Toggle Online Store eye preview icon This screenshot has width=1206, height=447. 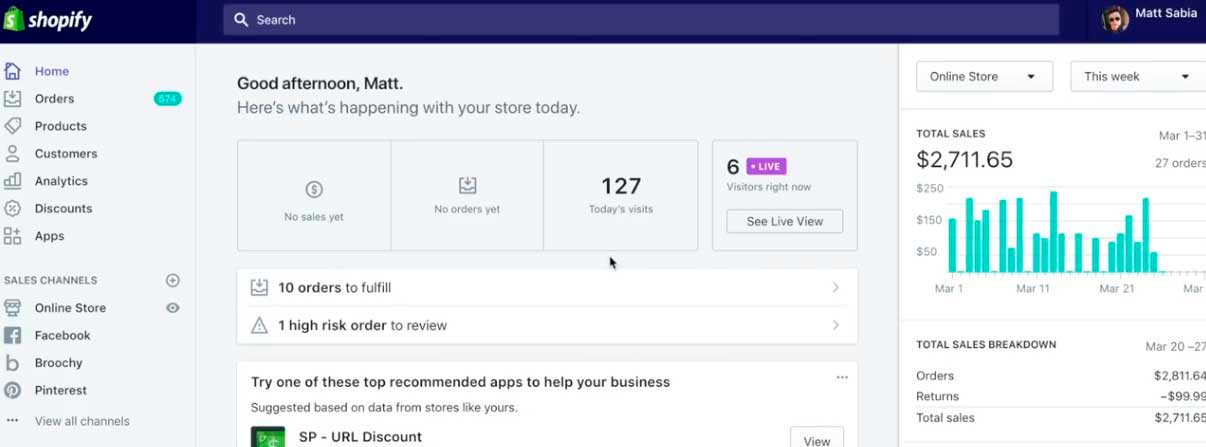[172, 308]
